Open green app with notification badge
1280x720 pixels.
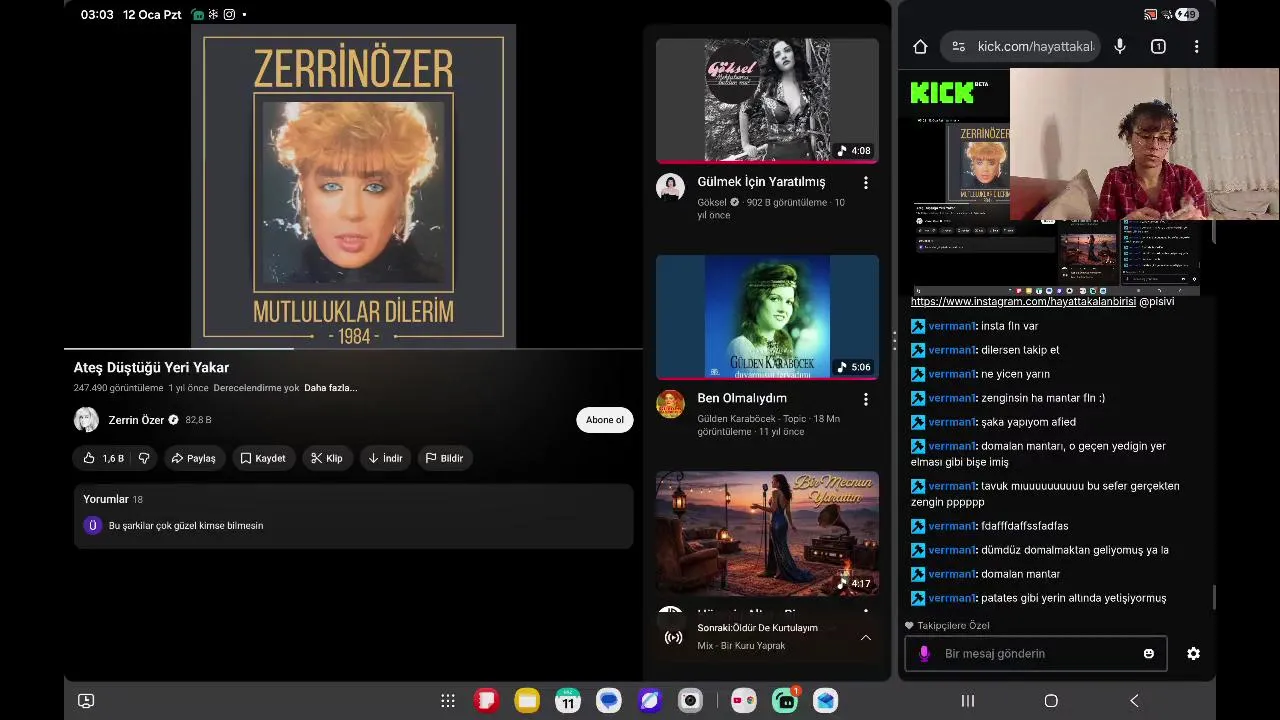pyautogui.click(x=785, y=701)
